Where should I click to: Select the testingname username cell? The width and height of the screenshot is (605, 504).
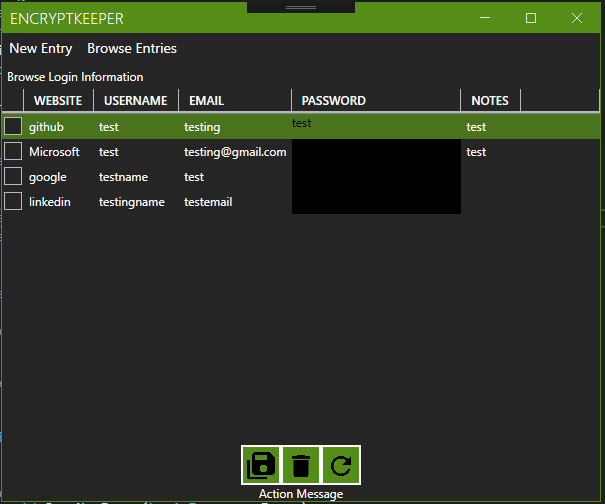pos(132,202)
